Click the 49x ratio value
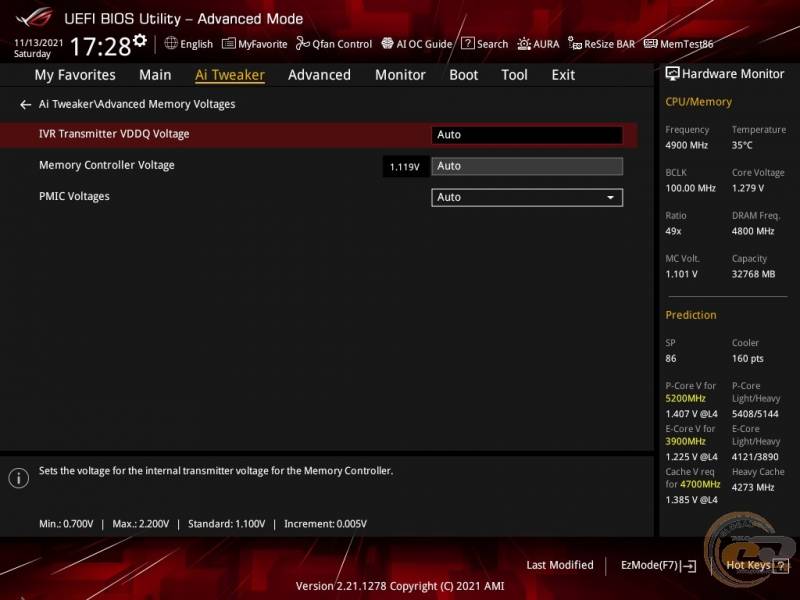The width and height of the screenshot is (800, 600). [x=673, y=232]
